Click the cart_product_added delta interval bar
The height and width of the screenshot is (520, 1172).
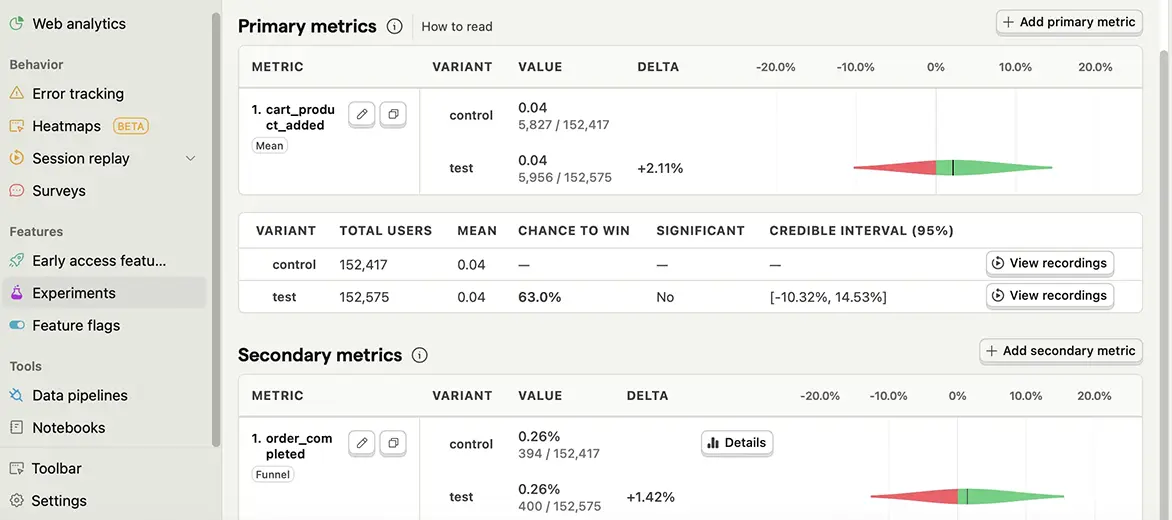tap(953, 168)
